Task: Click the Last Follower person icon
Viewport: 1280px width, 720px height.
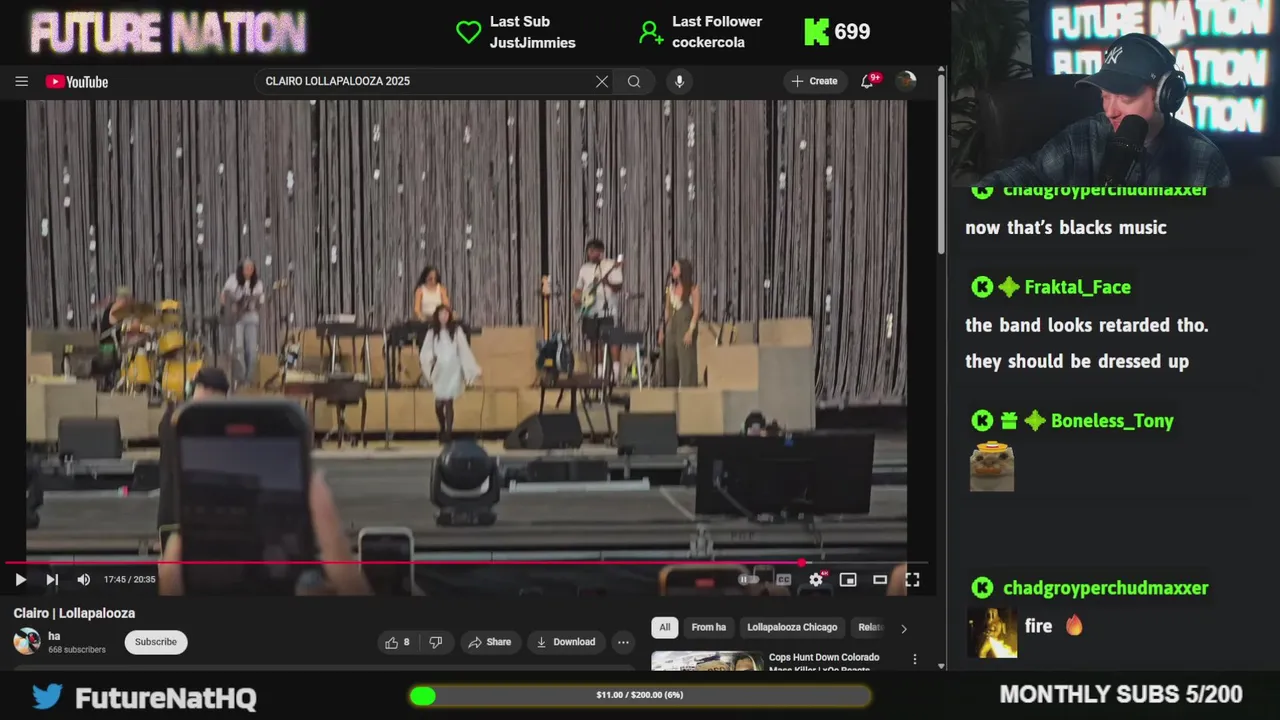Action: point(651,32)
